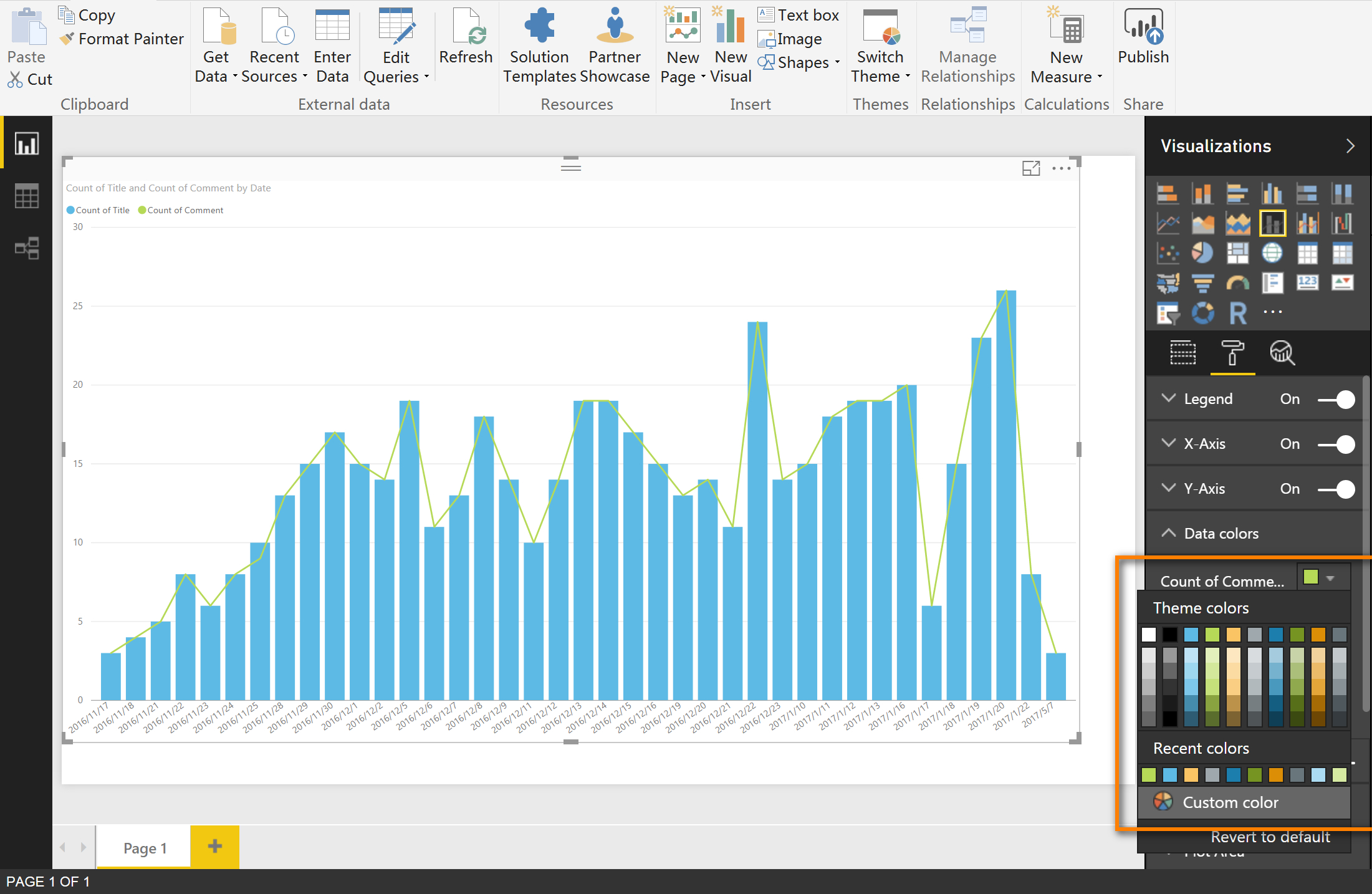The height and width of the screenshot is (894, 1372).
Task: Toggle the X-Axis switch off
Action: coord(1336,444)
